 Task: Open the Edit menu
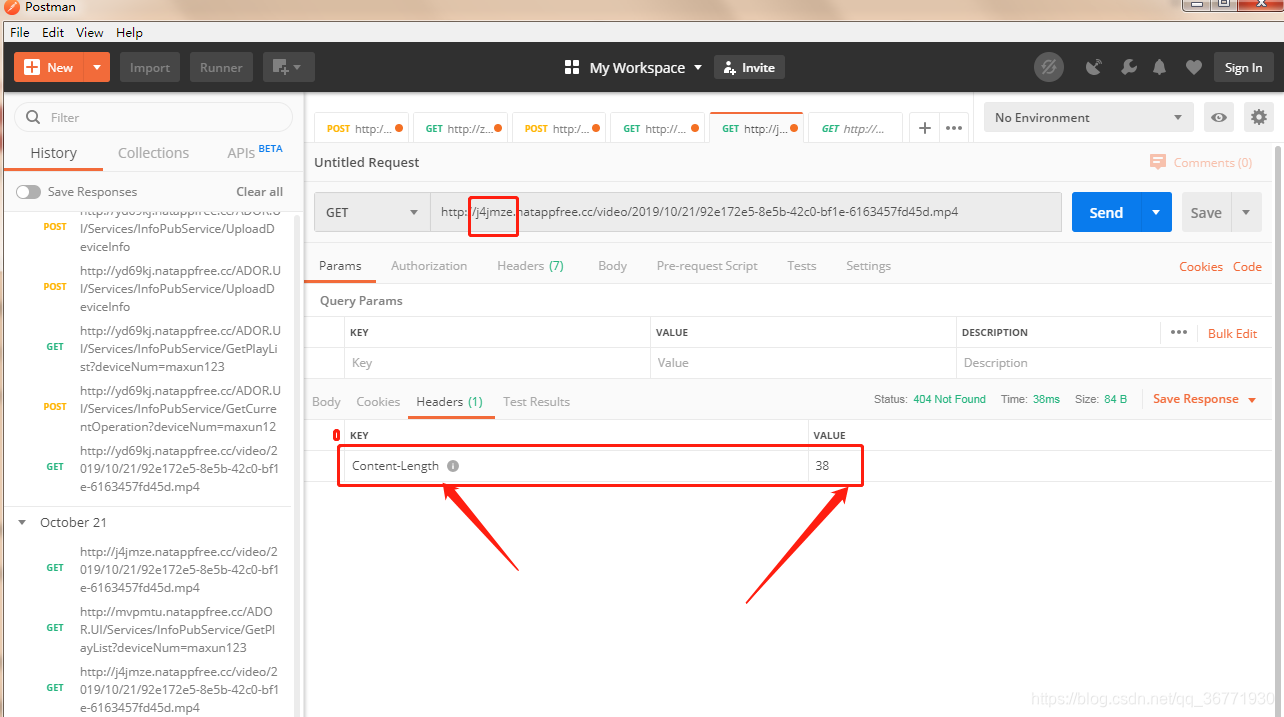pyautogui.click(x=53, y=33)
